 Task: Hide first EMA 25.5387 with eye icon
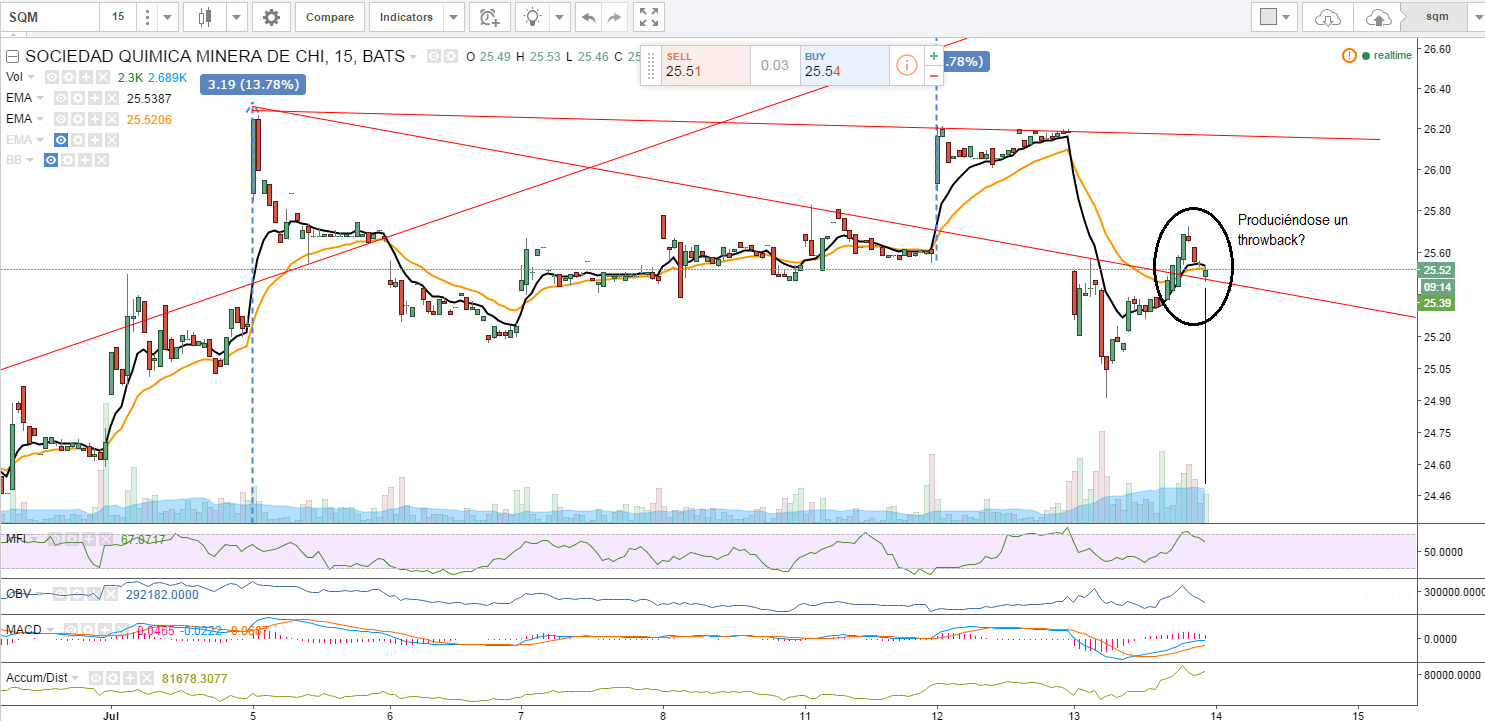coord(61,98)
